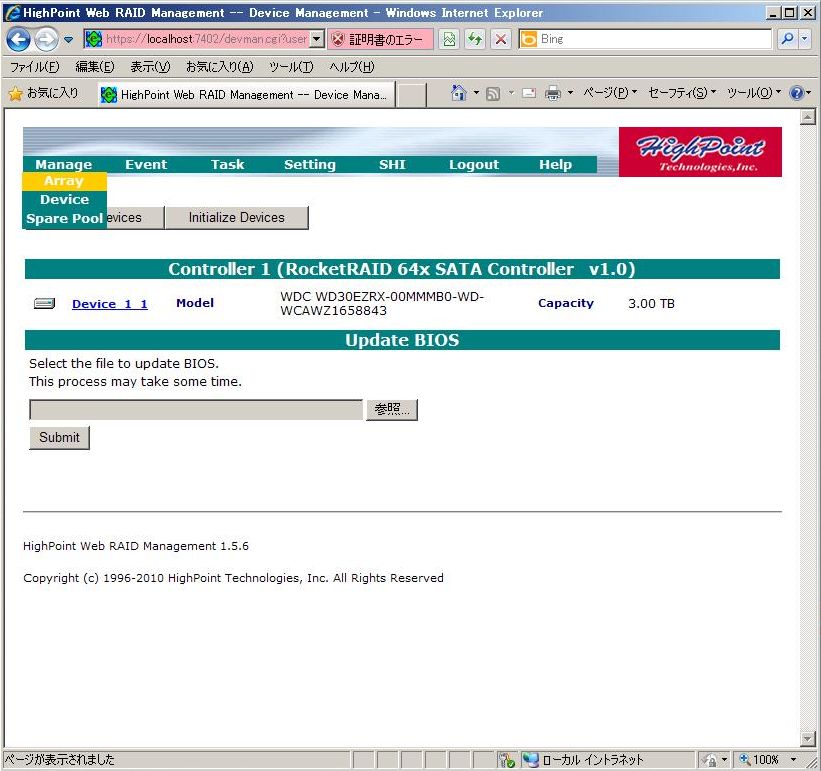Click the HighPoint Technologies logo
This screenshot has height=771, width=821.
700,152
